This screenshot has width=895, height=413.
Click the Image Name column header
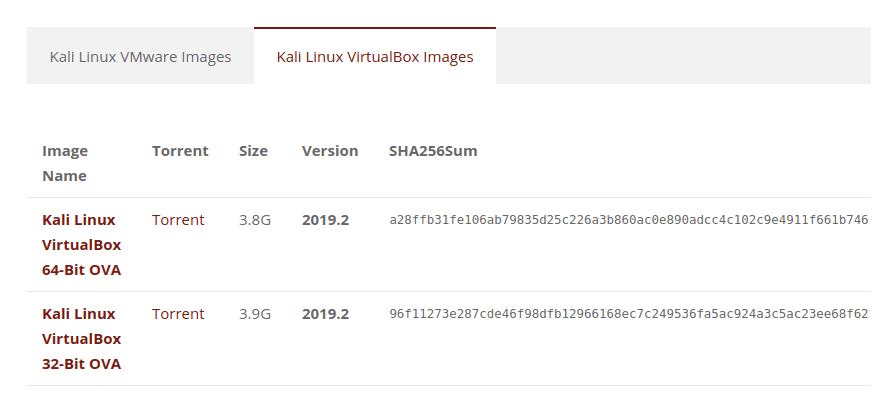65,163
